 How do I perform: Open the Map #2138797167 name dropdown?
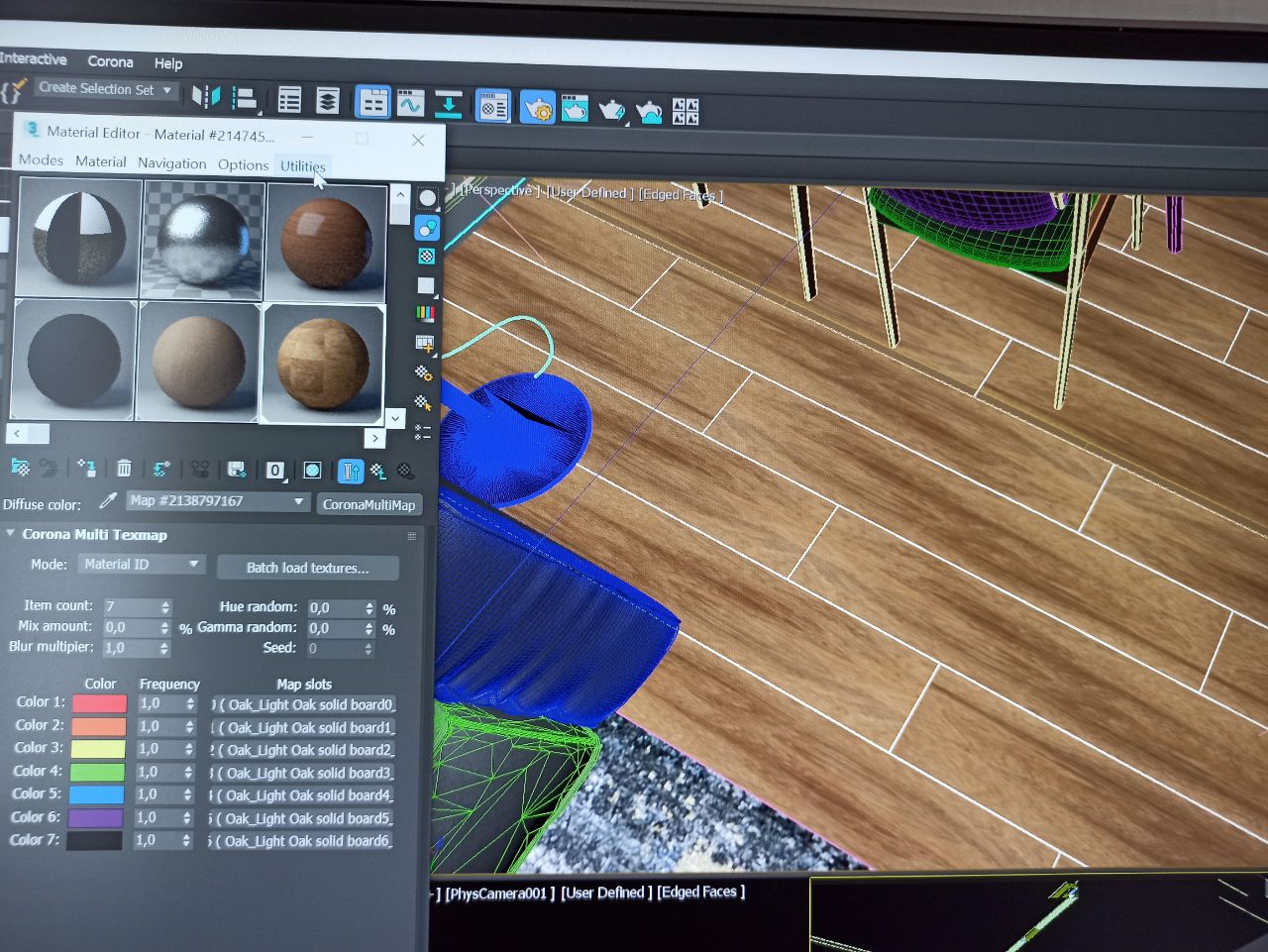(x=216, y=501)
